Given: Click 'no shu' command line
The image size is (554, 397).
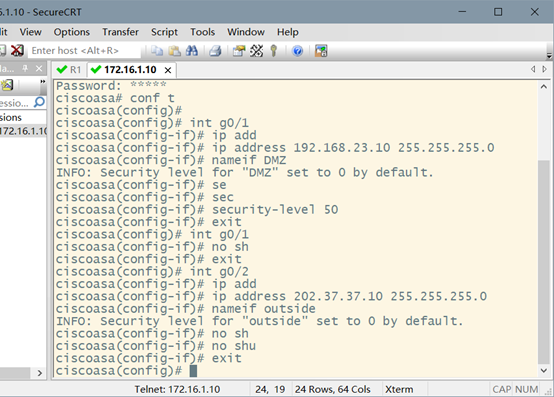Looking at the screenshot, I should coord(156,346).
